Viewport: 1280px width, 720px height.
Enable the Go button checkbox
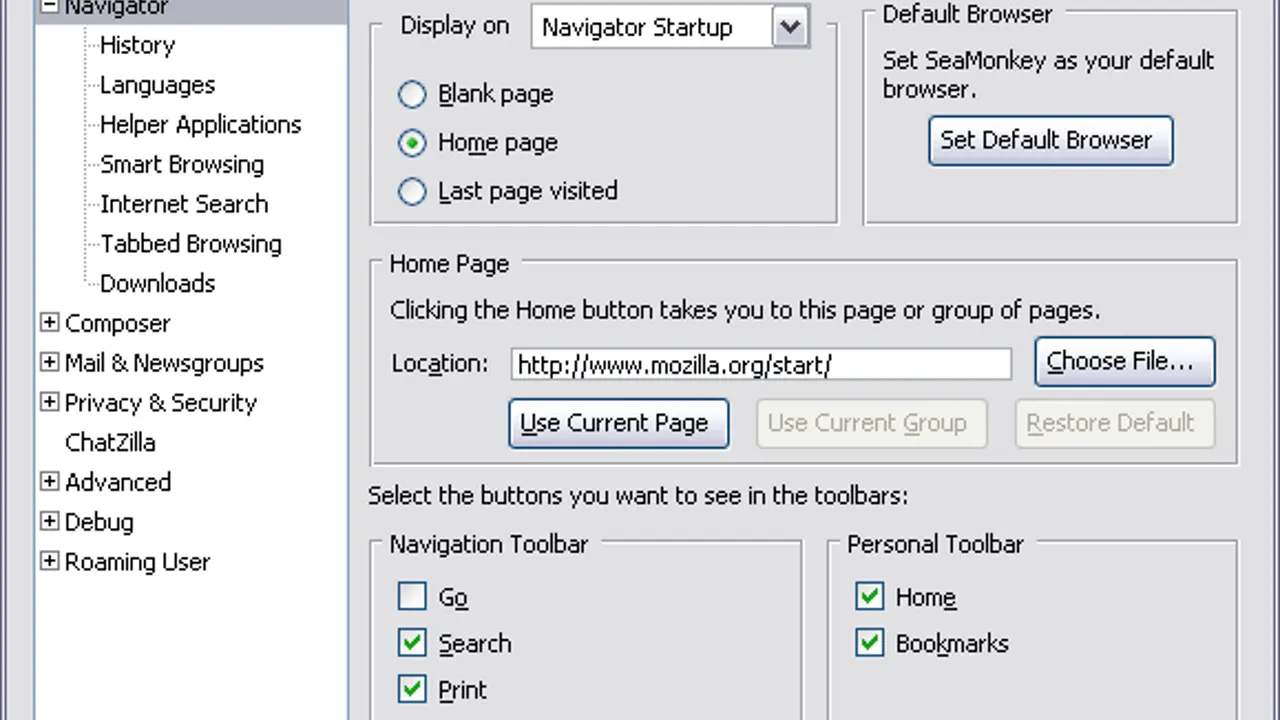[x=412, y=597]
